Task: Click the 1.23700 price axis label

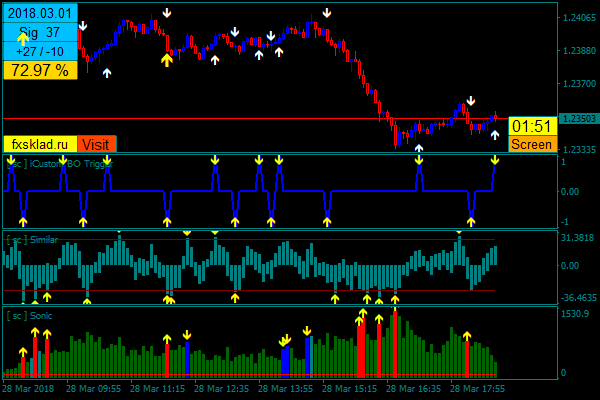Action: point(580,83)
